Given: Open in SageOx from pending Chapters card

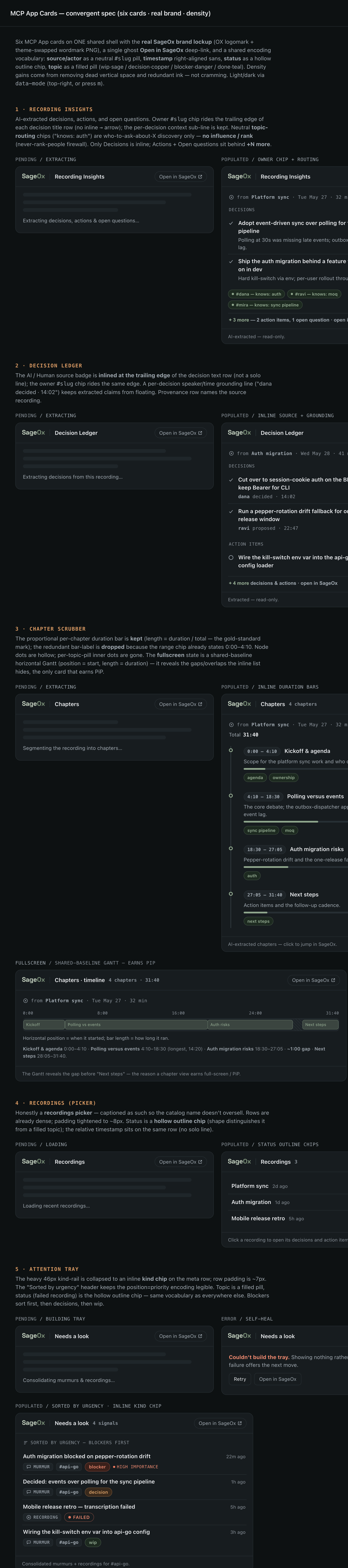Looking at the screenshot, I should pos(180,704).
